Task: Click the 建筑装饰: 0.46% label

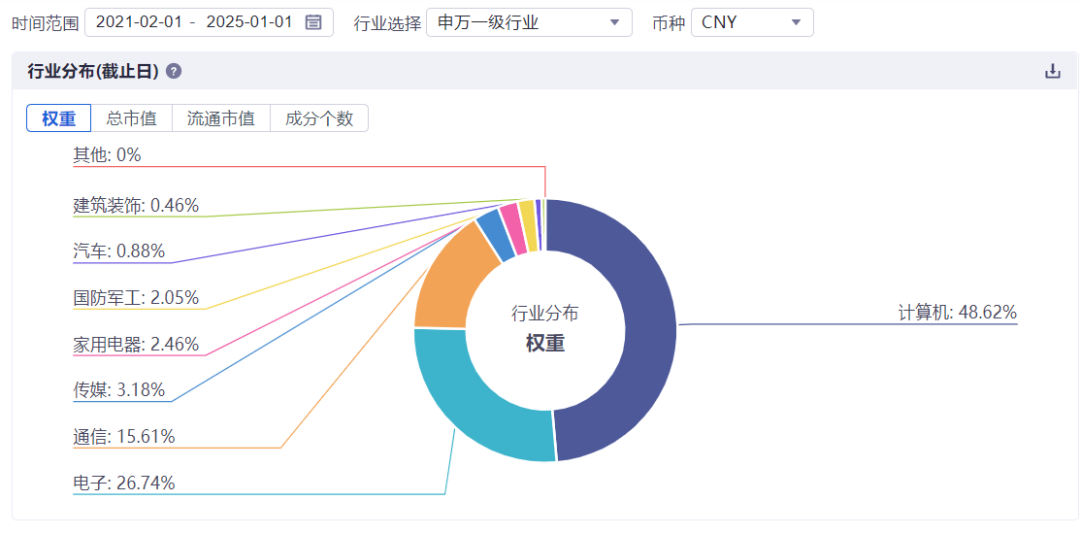Action: point(136,205)
